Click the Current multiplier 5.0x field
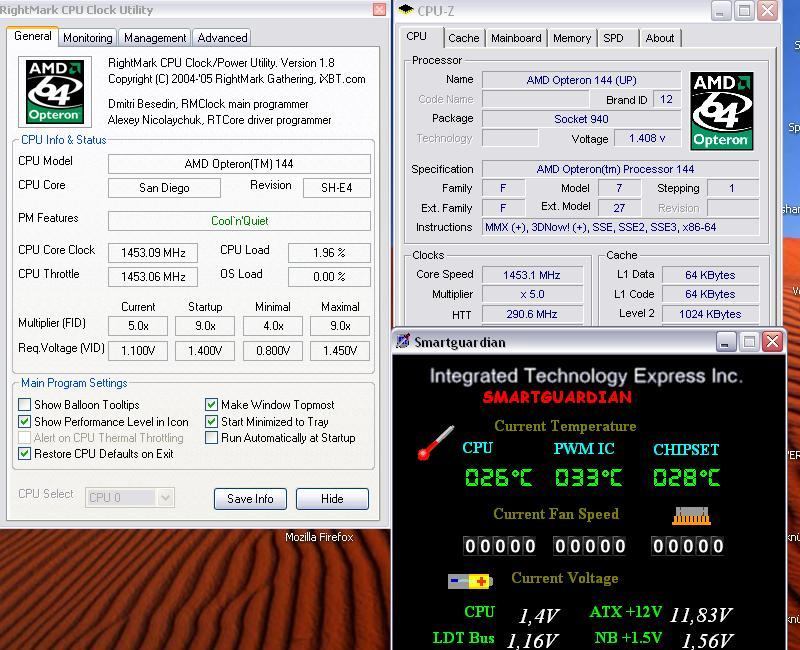The height and width of the screenshot is (650, 800). tap(138, 326)
